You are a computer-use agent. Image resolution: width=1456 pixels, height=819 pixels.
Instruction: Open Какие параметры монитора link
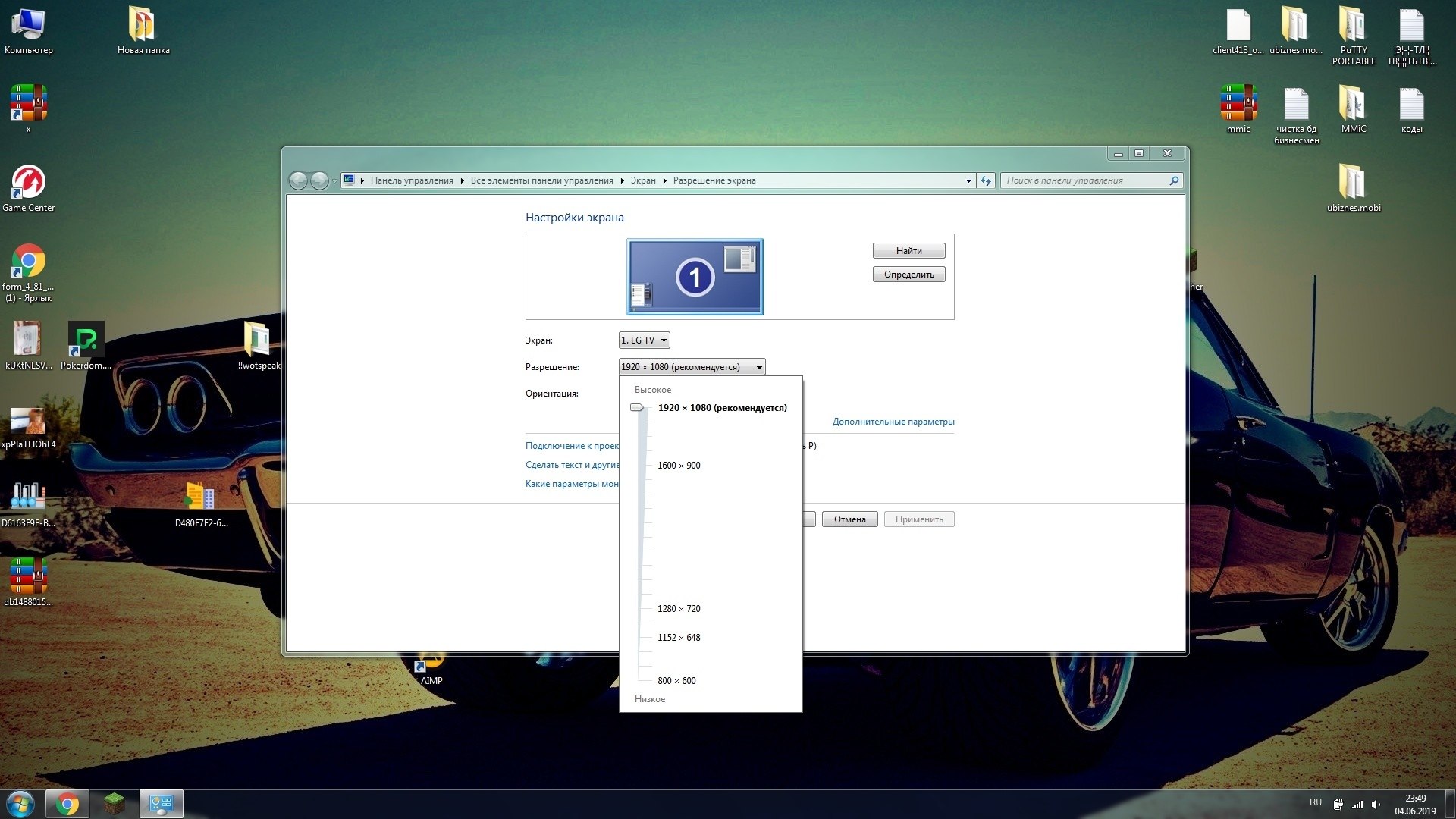point(573,484)
